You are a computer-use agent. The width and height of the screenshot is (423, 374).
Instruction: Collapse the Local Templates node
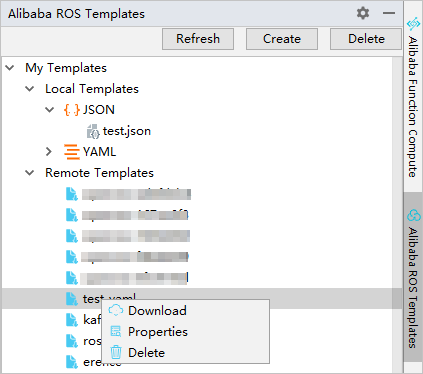[x=30, y=89]
